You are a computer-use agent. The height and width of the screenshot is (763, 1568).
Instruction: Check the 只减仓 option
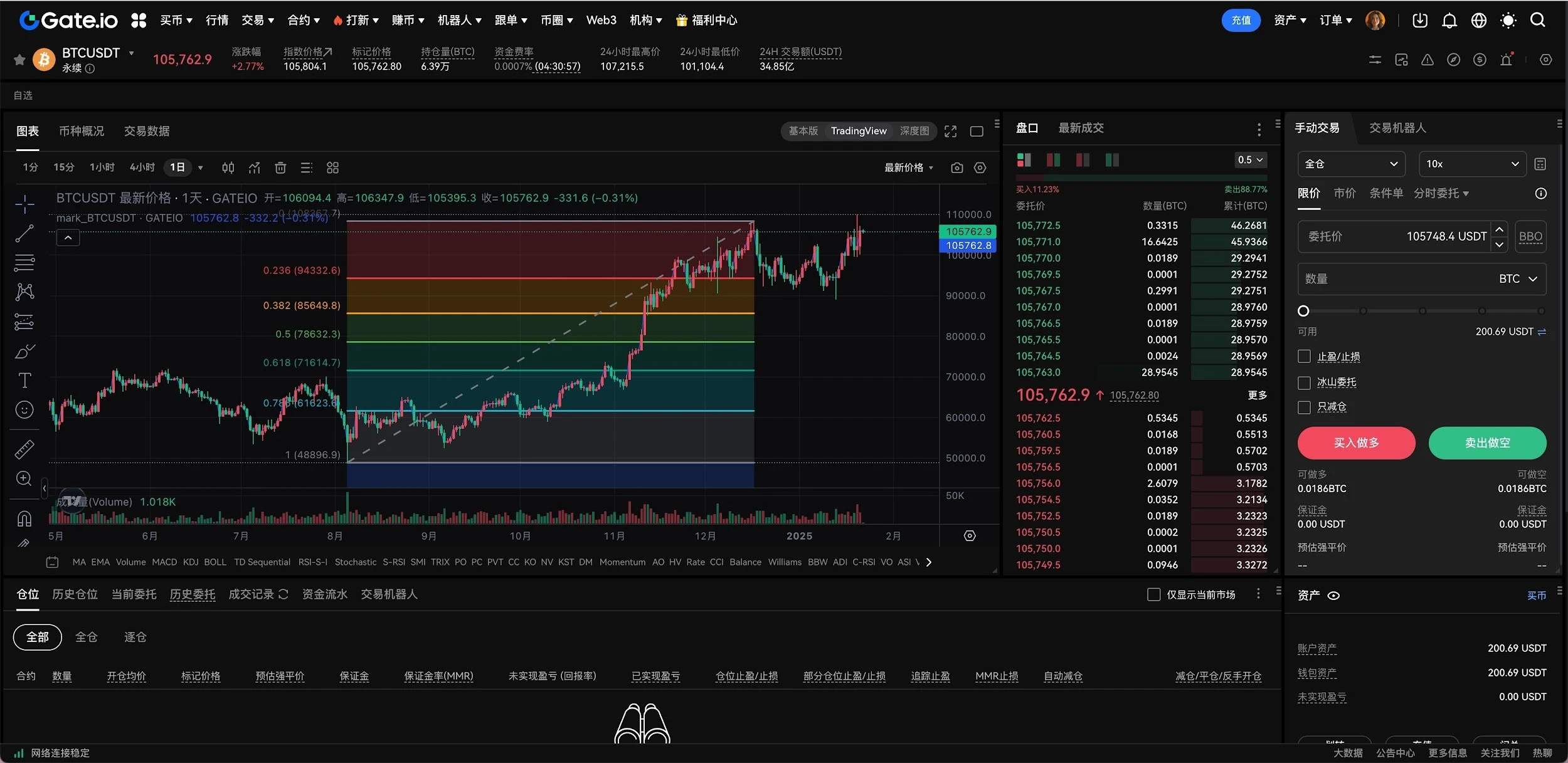pyautogui.click(x=1304, y=407)
